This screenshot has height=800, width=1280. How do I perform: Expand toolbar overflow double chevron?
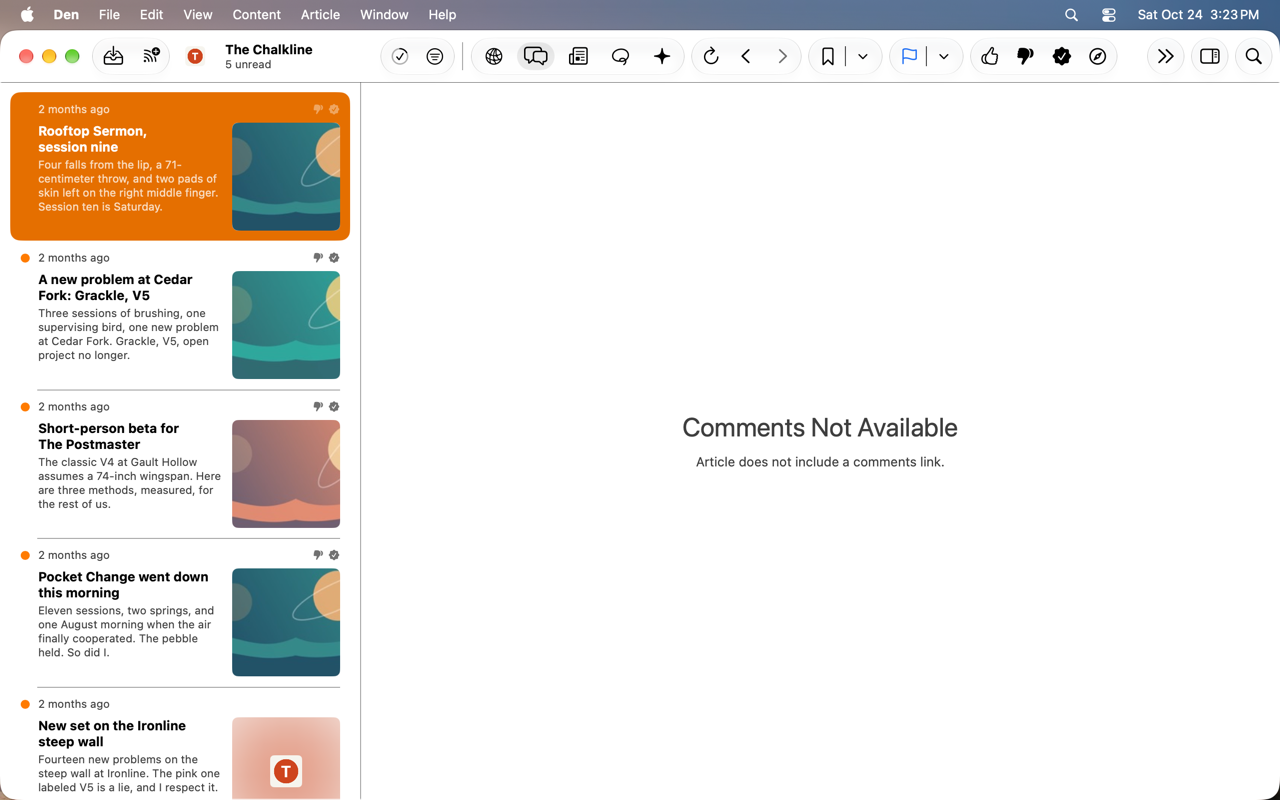click(1166, 57)
